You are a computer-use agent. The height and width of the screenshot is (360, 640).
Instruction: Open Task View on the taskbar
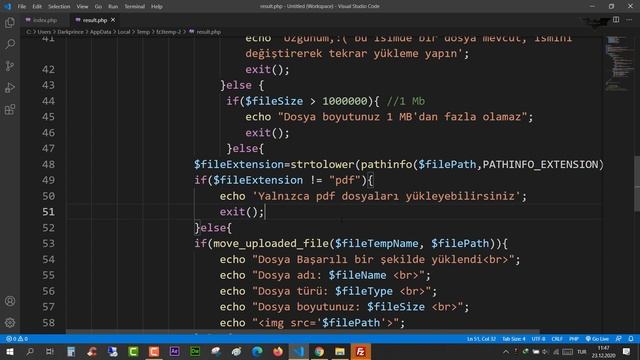coord(50,351)
